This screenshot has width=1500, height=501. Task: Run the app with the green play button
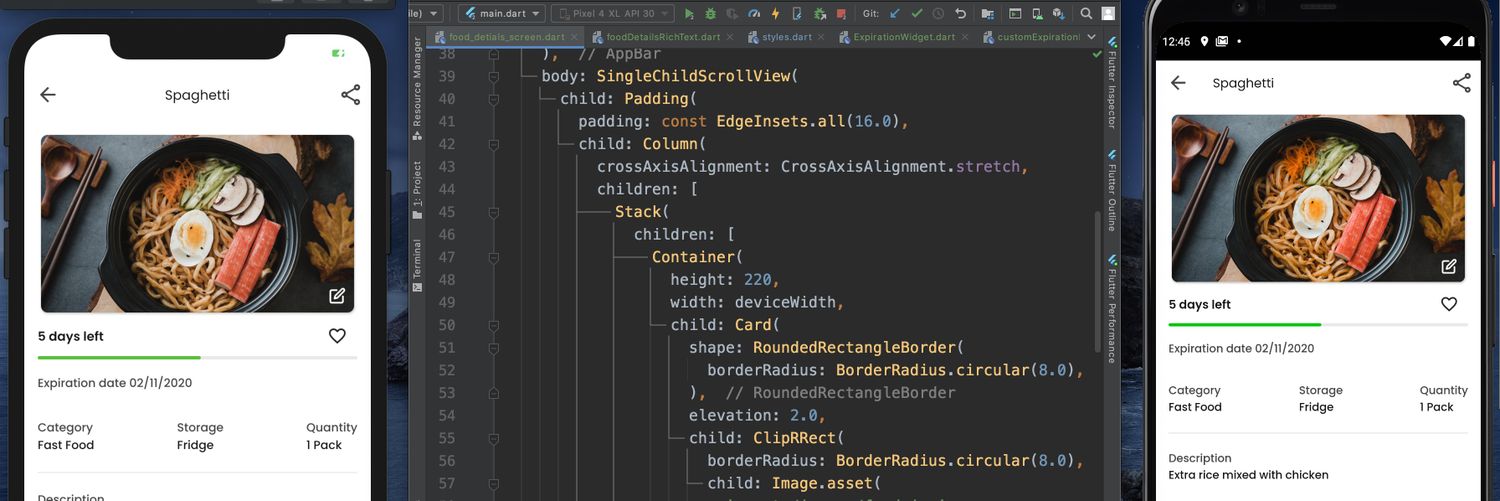pyautogui.click(x=689, y=14)
